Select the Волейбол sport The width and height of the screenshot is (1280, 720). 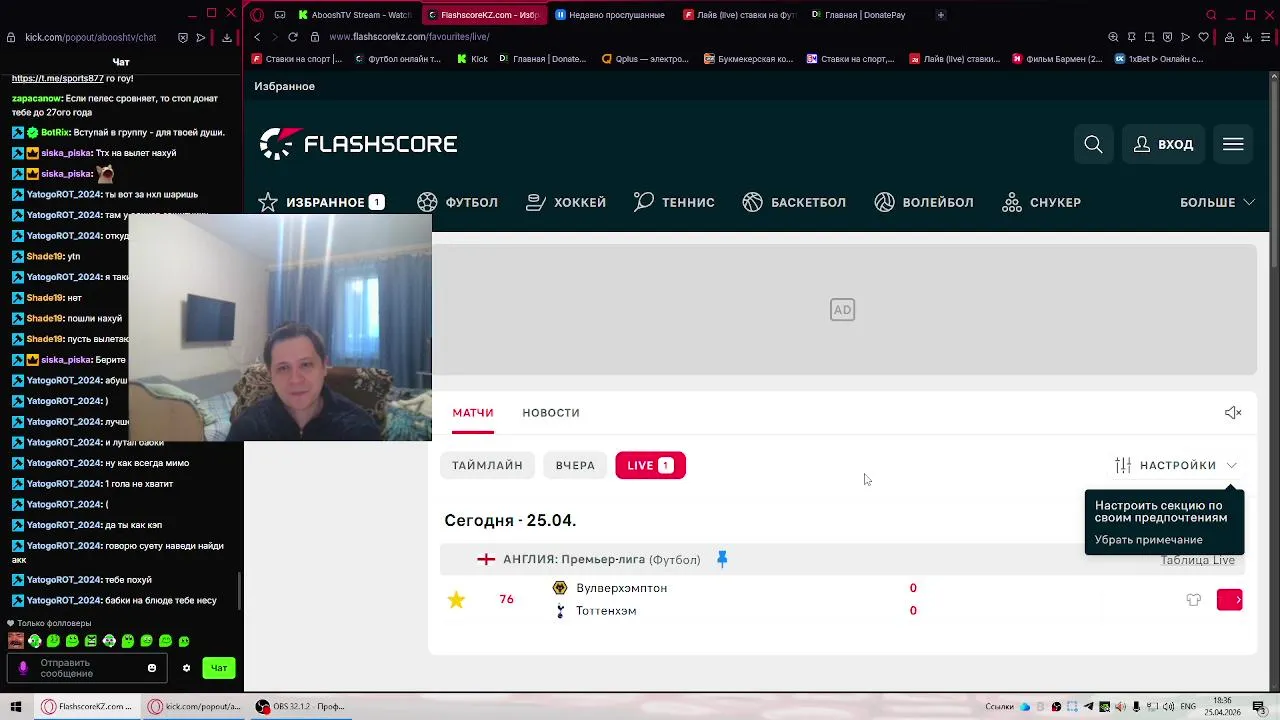pos(924,202)
